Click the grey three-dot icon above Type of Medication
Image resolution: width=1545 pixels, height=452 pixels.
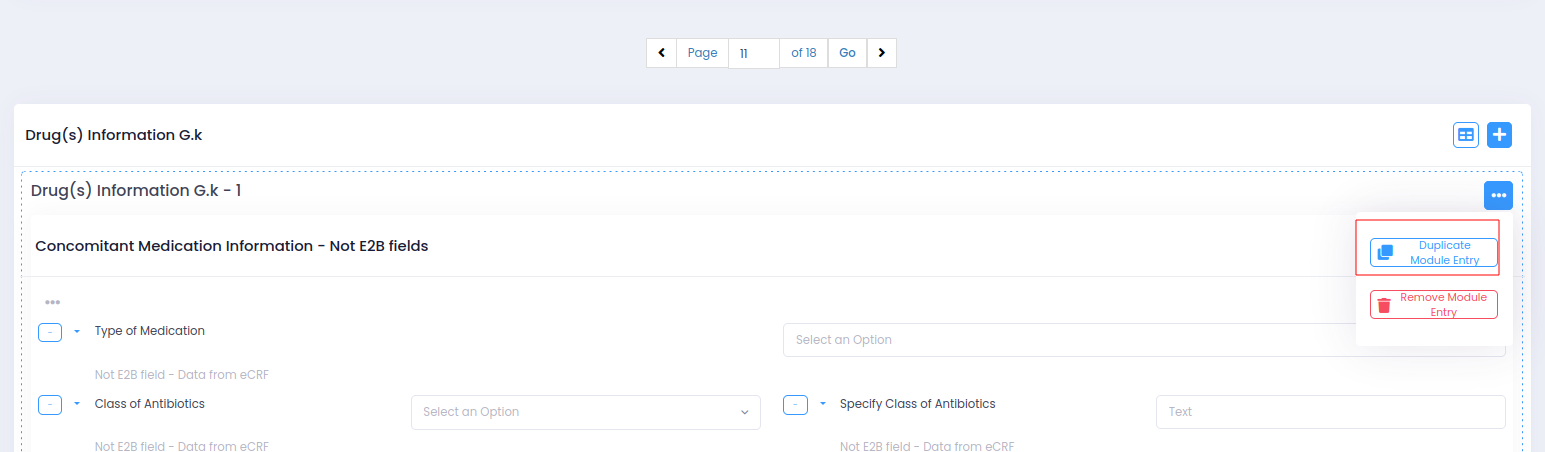tap(52, 302)
